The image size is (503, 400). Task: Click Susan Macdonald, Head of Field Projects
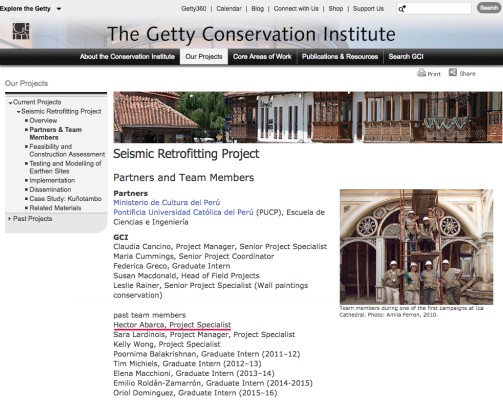click(x=186, y=276)
